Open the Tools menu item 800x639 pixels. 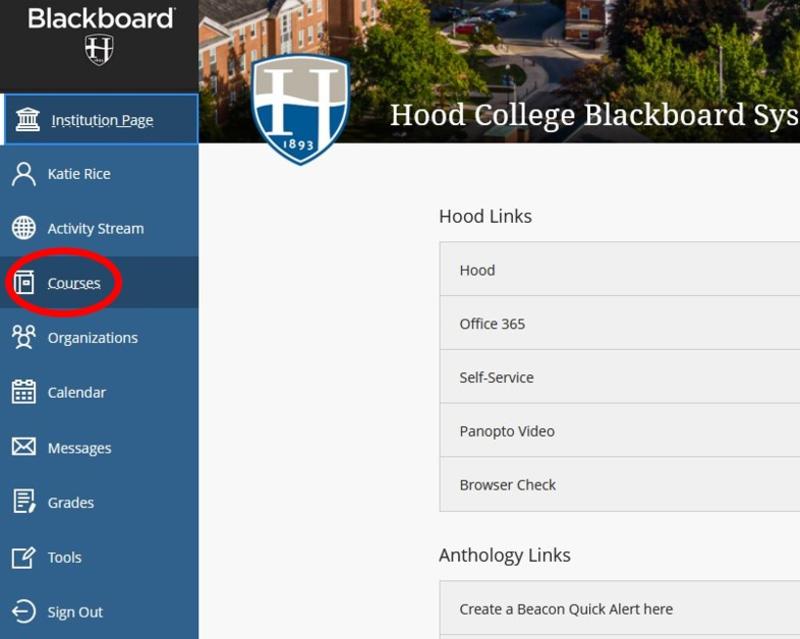click(99, 557)
